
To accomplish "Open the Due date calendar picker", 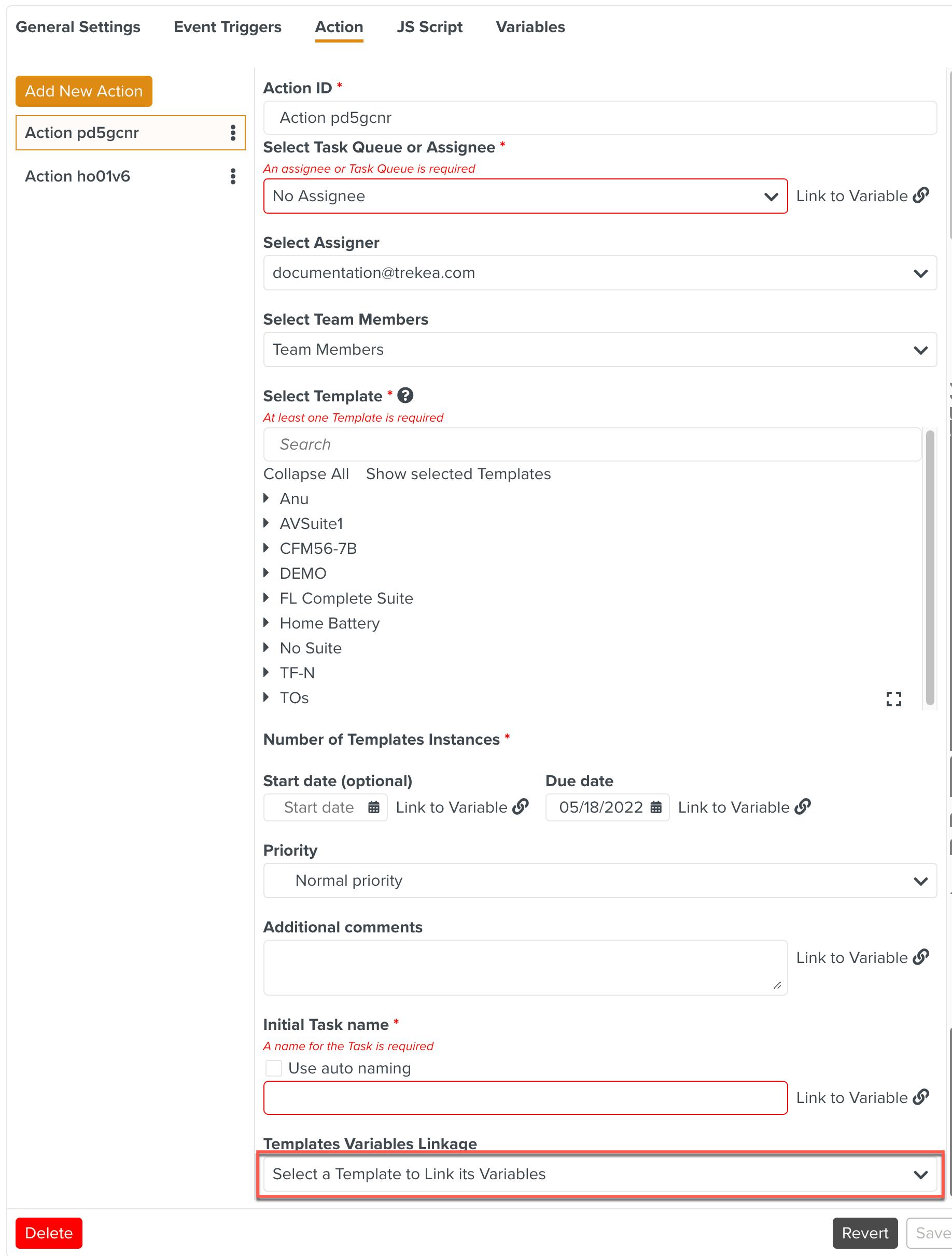I will [656, 807].
